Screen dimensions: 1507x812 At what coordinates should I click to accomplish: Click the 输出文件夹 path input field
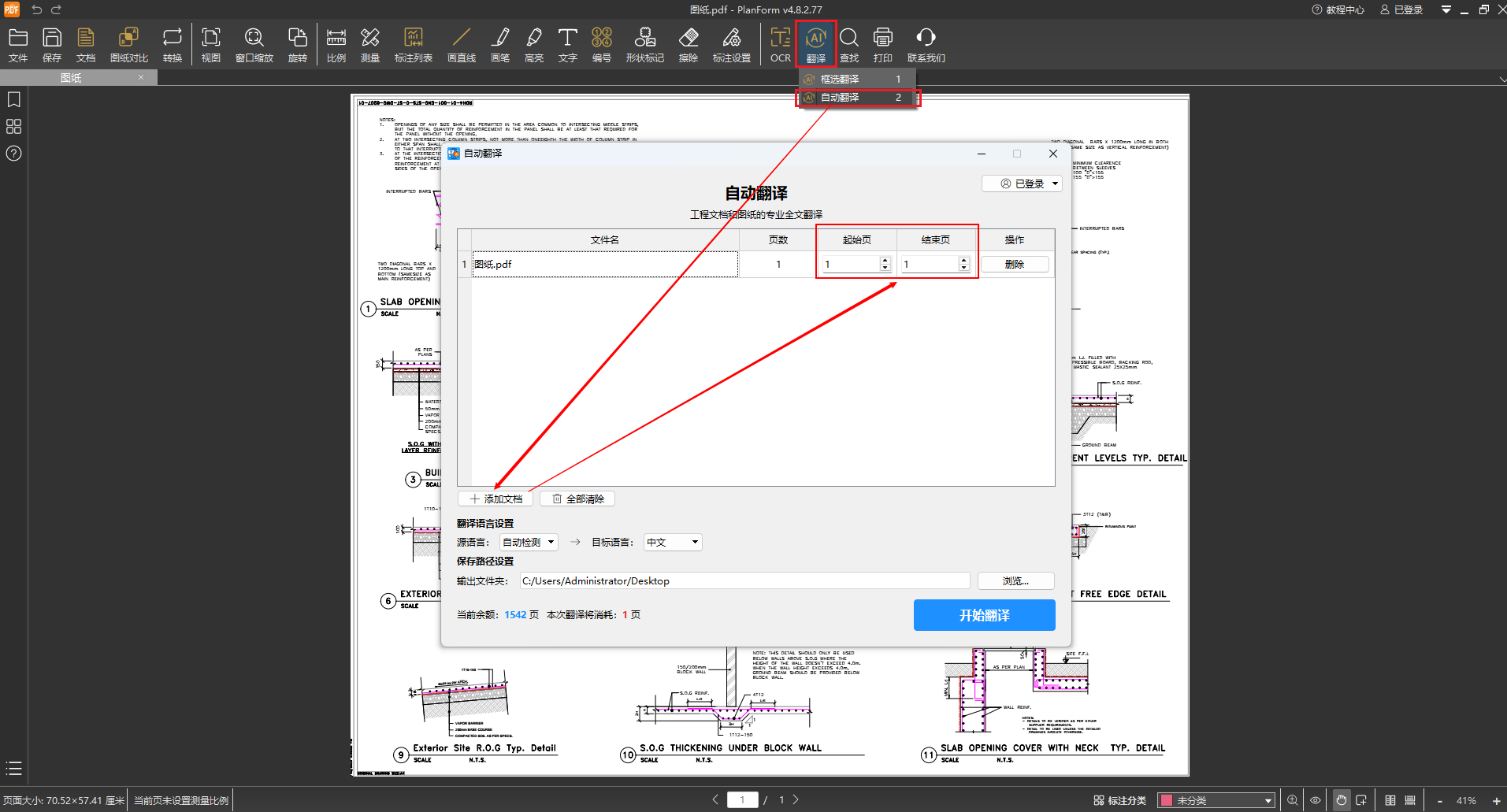[x=744, y=581]
